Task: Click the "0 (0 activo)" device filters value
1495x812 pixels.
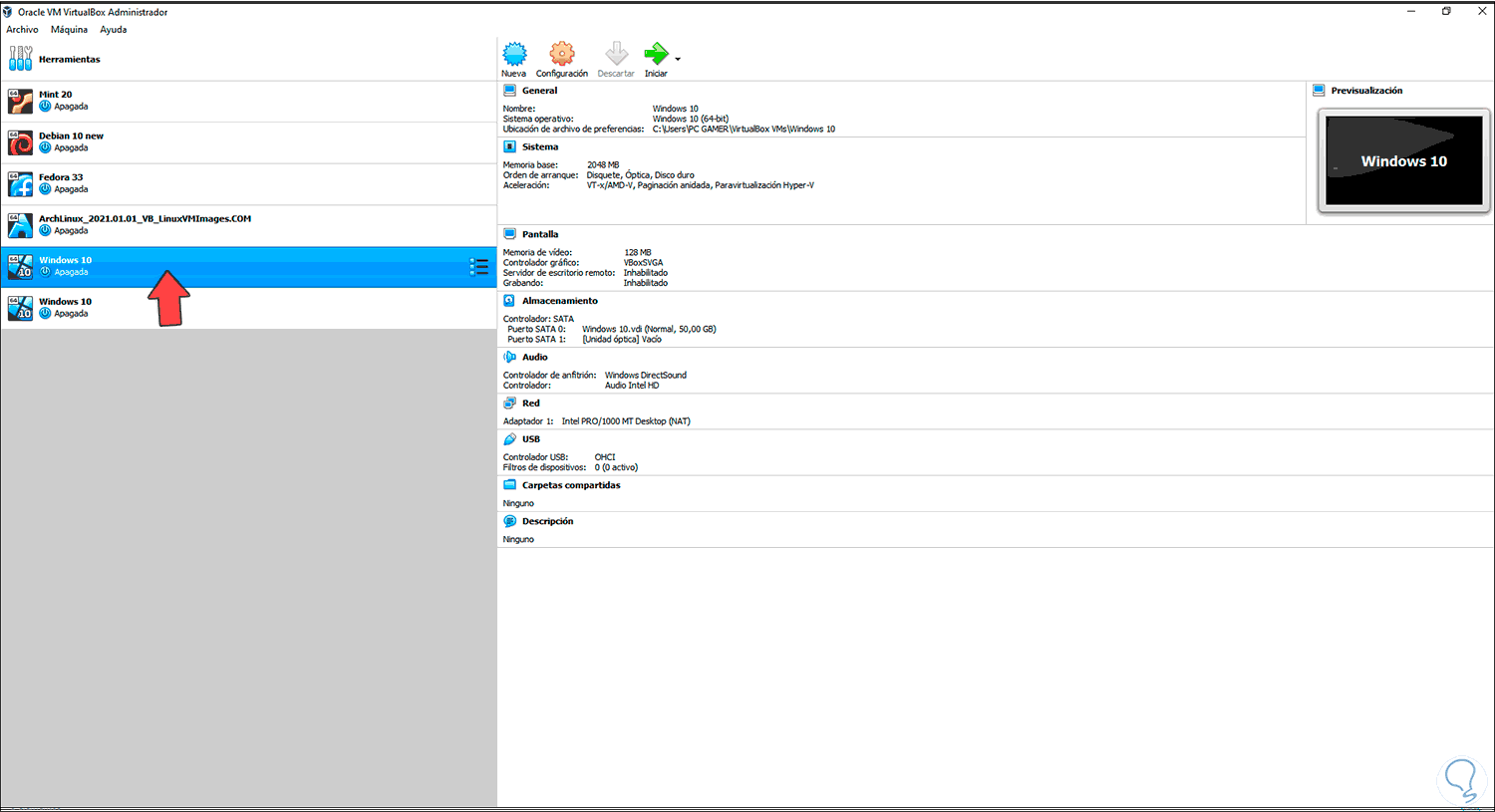Action: point(616,467)
